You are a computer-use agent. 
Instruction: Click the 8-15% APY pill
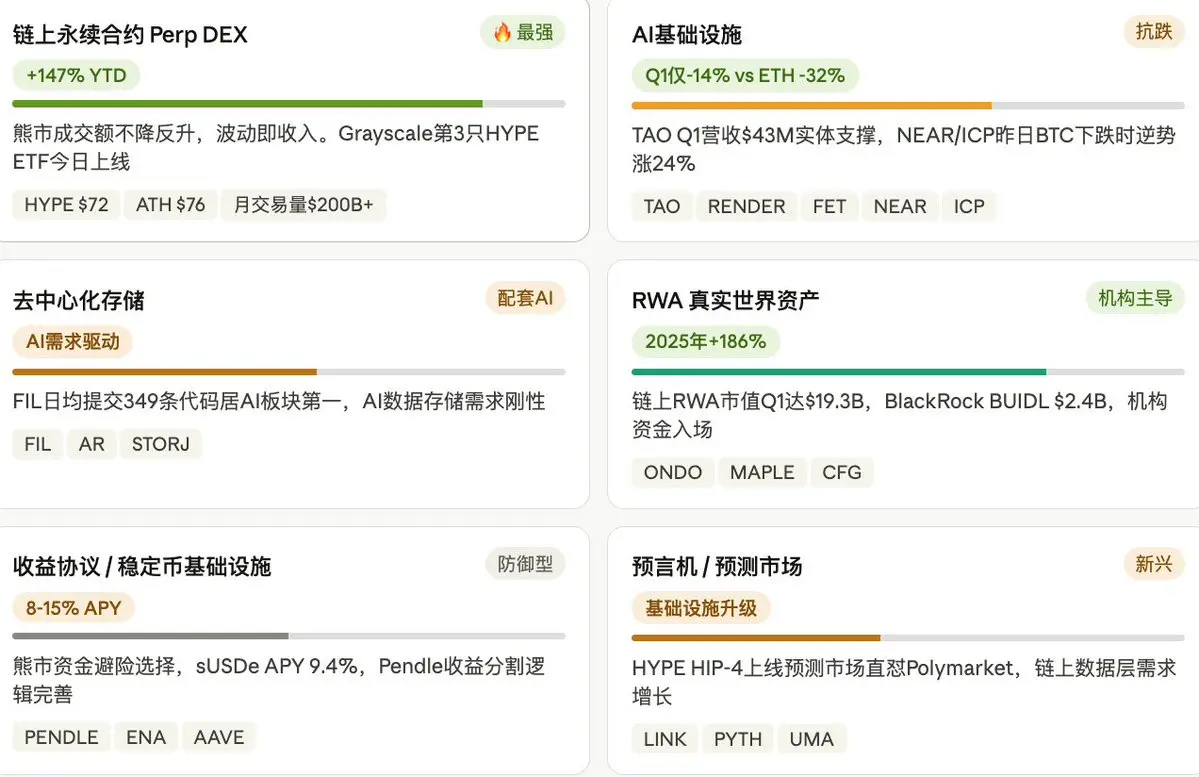73,608
